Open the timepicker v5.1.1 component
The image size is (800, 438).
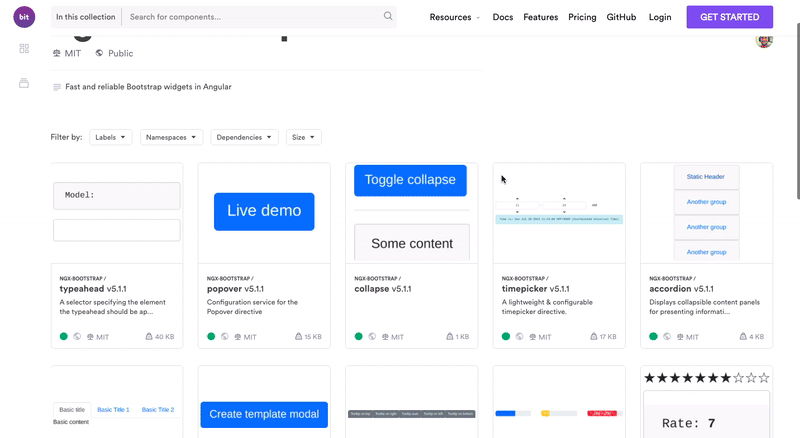click(535, 288)
